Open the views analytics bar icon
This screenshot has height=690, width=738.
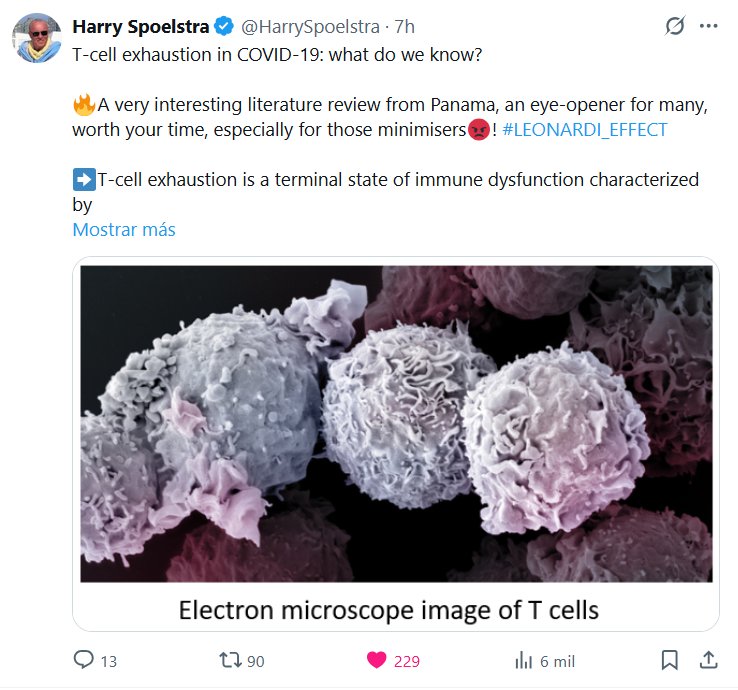(522, 660)
